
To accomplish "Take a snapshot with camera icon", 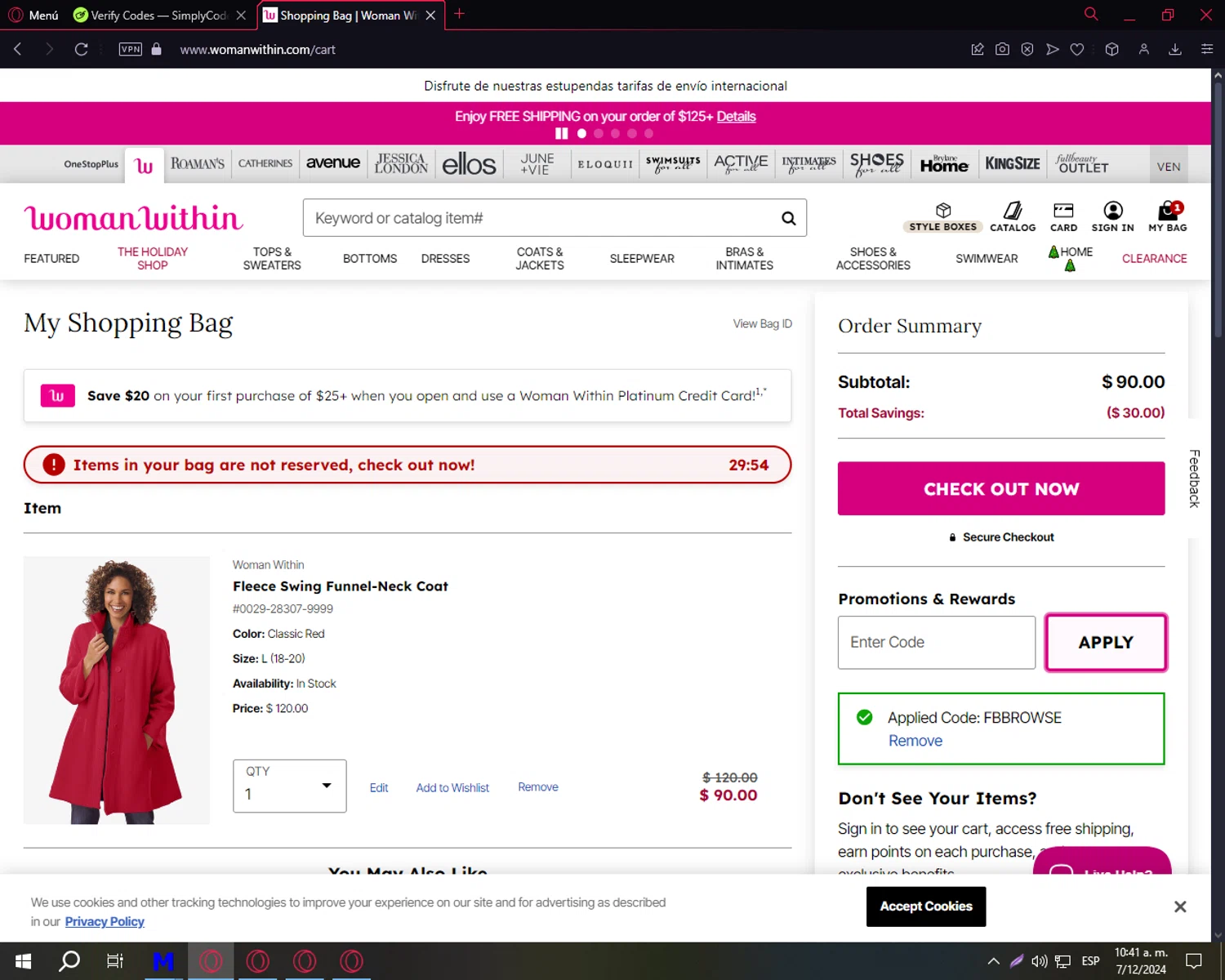I will [1002, 49].
